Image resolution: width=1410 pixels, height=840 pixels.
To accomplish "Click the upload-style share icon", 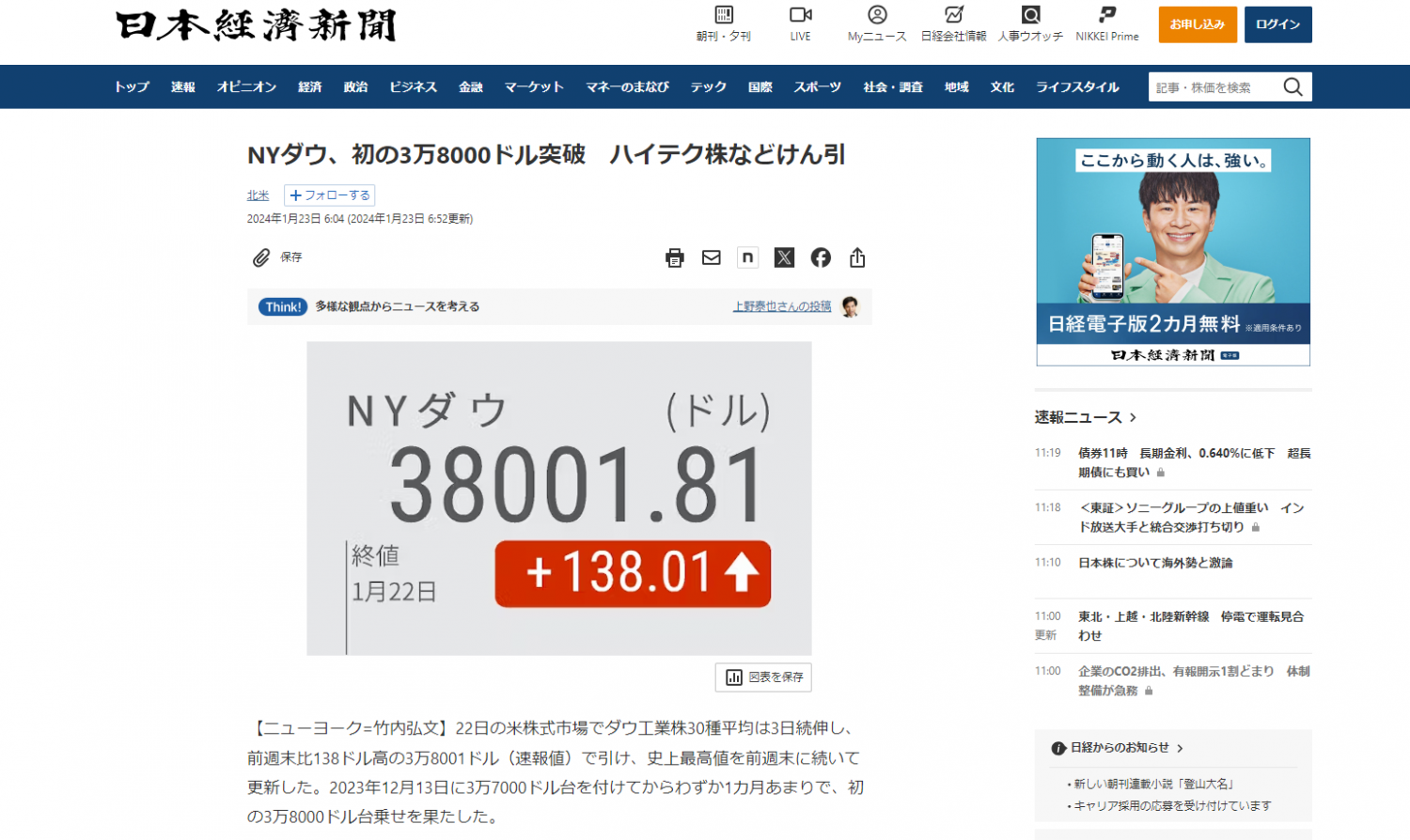I will (857, 257).
